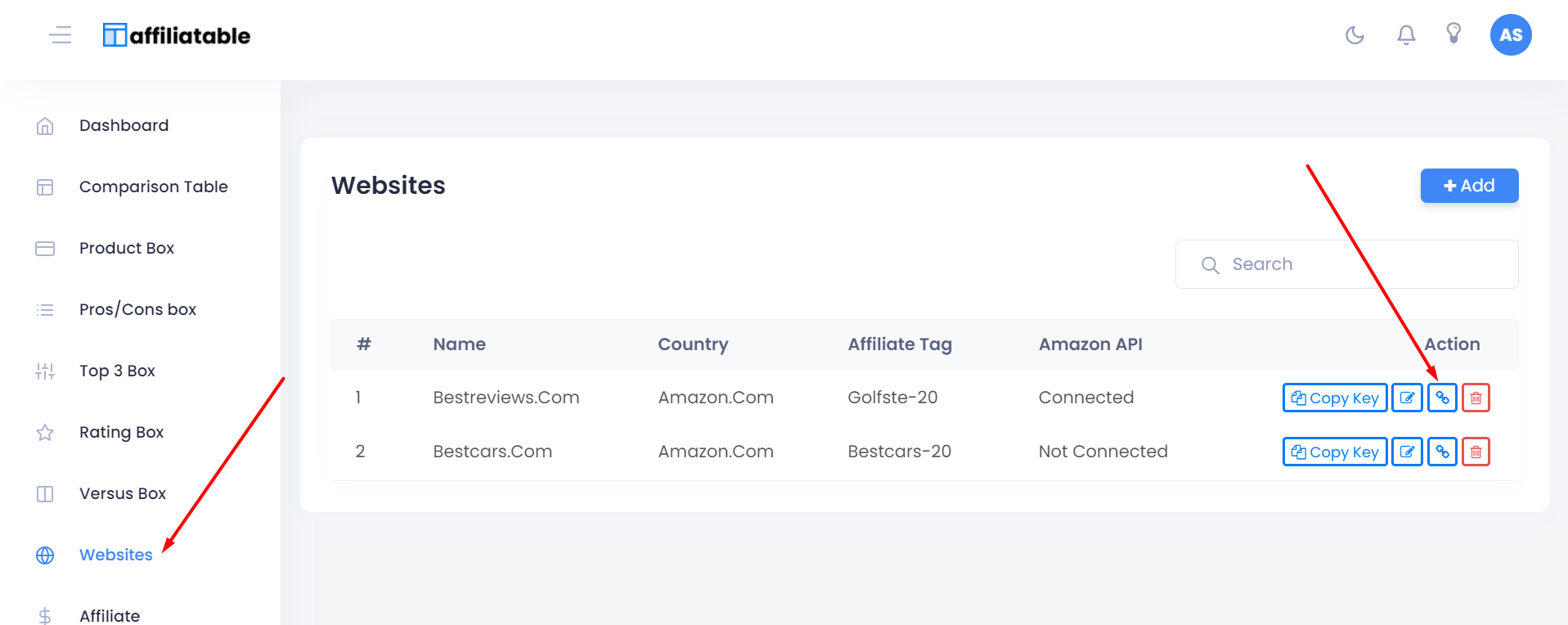This screenshot has width=1568, height=625.
Task: Open the AS user avatar menu
Action: (x=1511, y=34)
